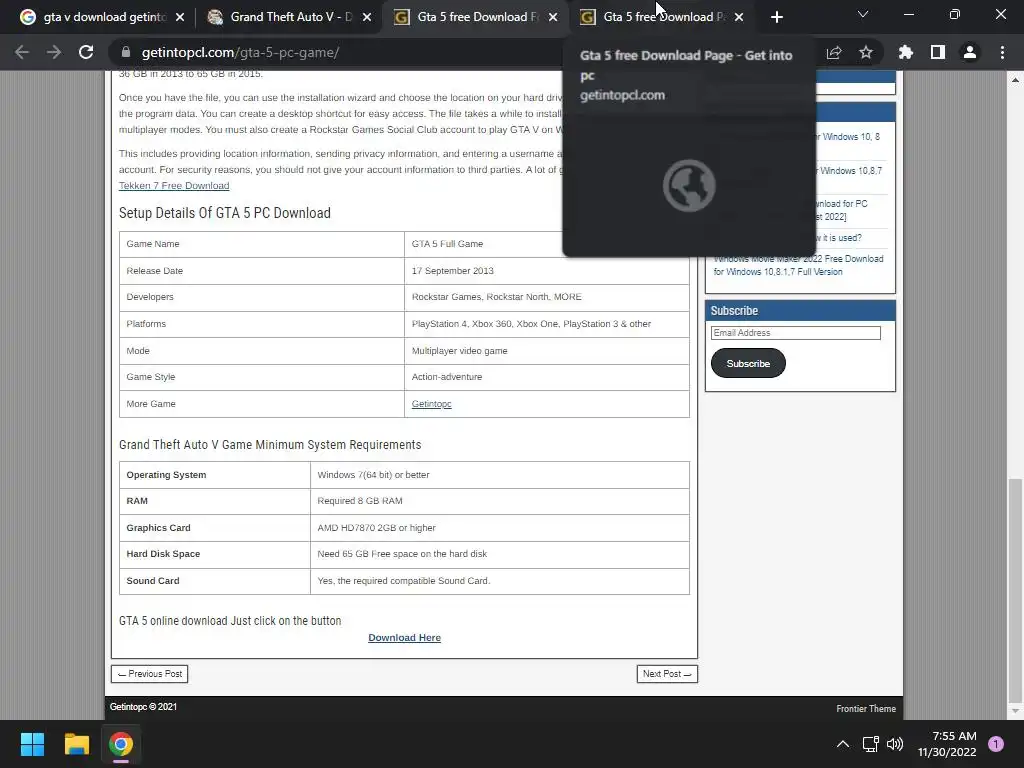
Task: Focus the Email Address field
Action: (795, 333)
